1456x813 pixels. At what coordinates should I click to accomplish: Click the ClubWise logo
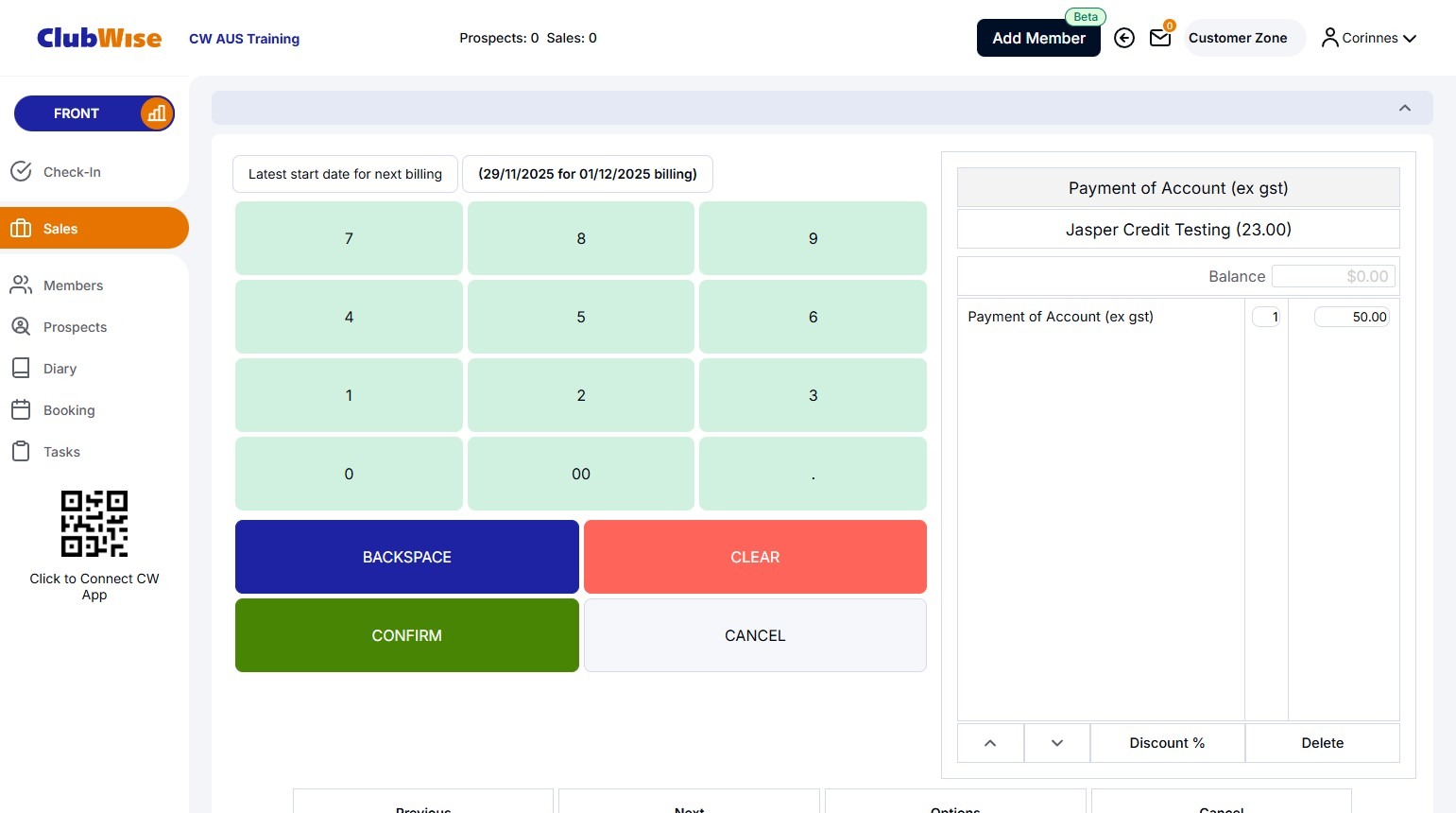pos(99,38)
